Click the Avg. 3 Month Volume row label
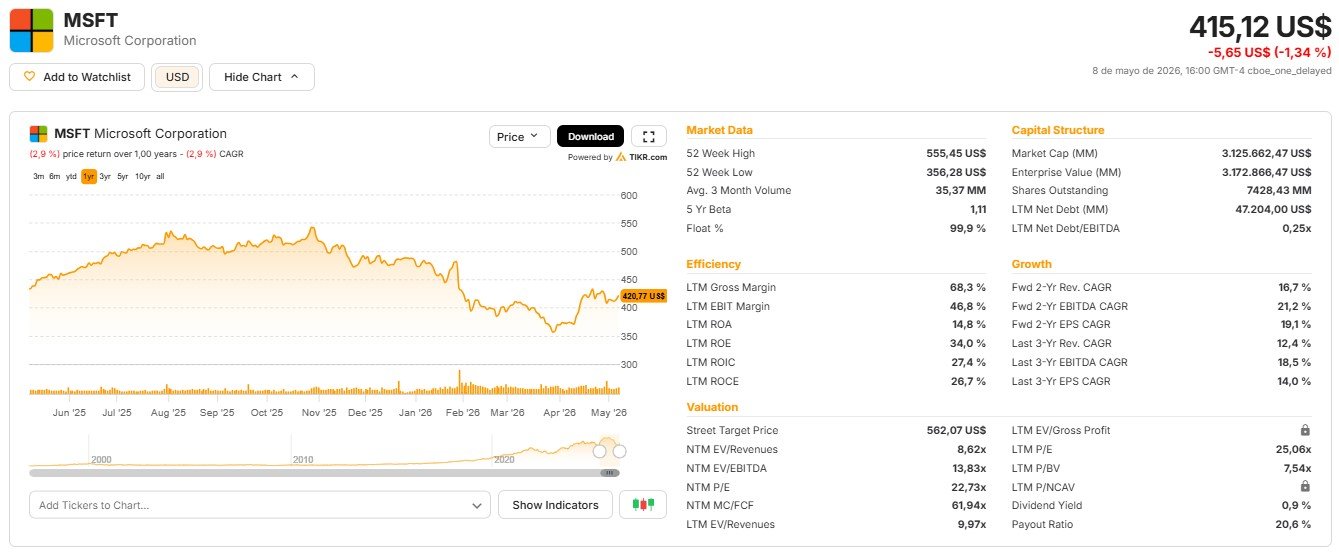The width and height of the screenshot is (1339, 552). click(738, 191)
